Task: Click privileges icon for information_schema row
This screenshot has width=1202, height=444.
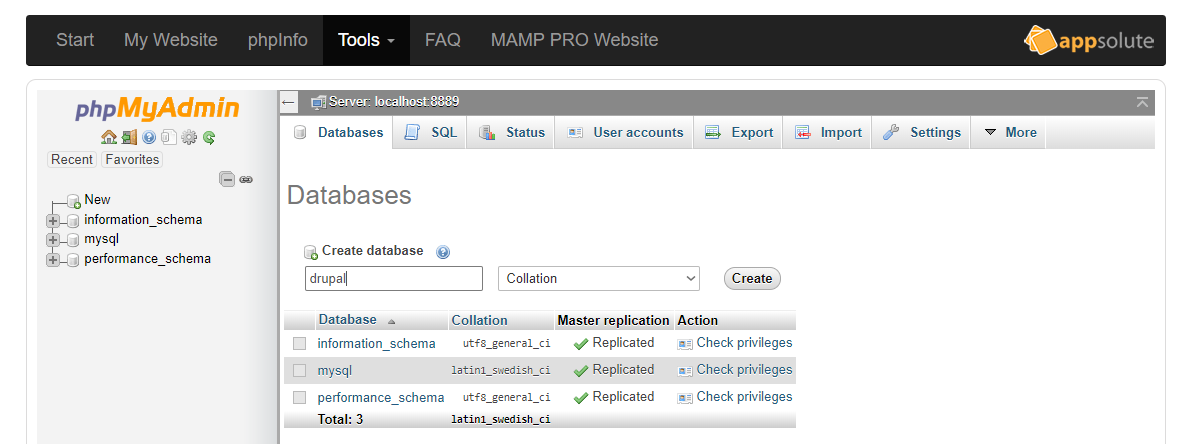Action: (685, 343)
